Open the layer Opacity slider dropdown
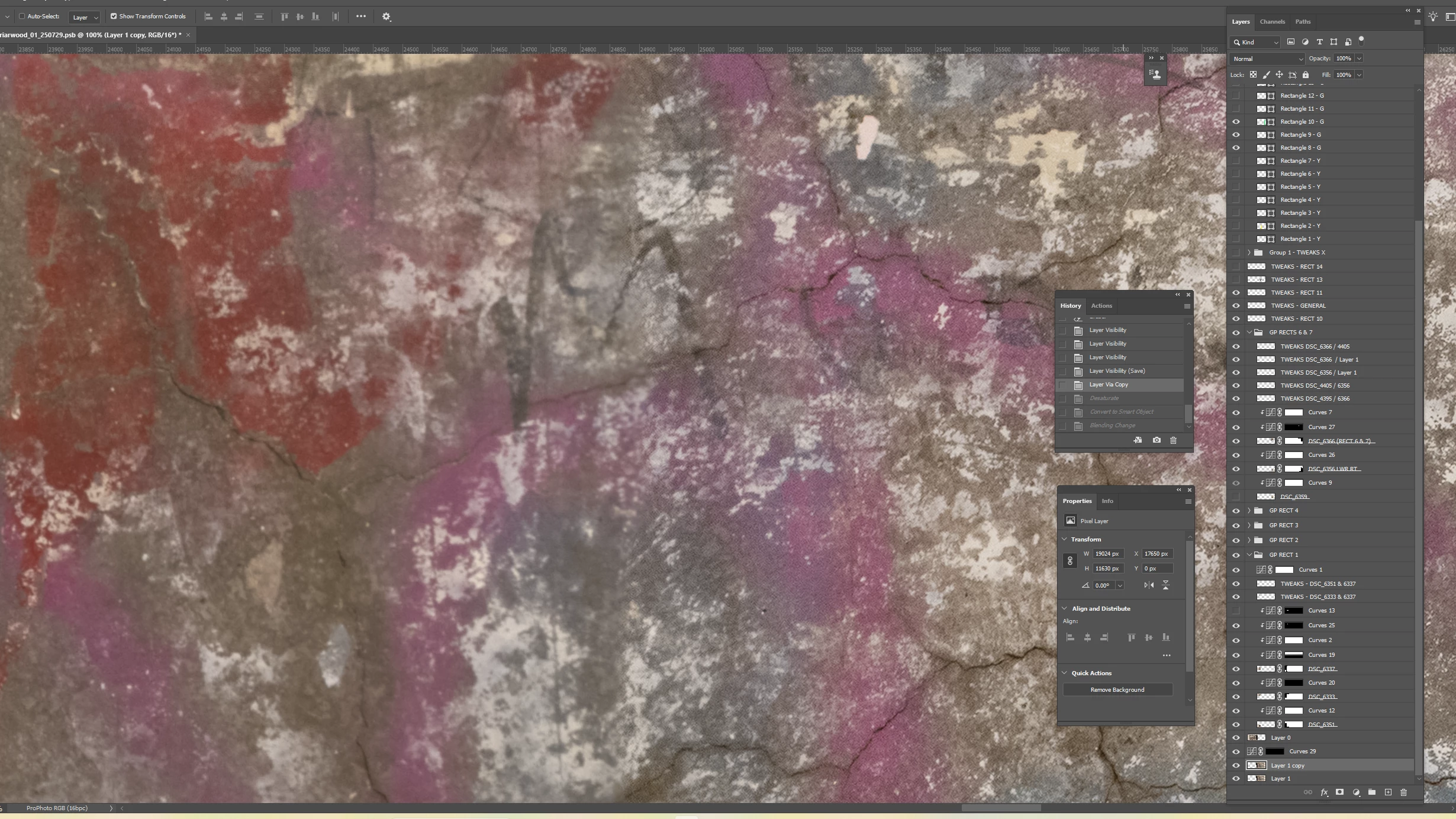 [x=1359, y=59]
